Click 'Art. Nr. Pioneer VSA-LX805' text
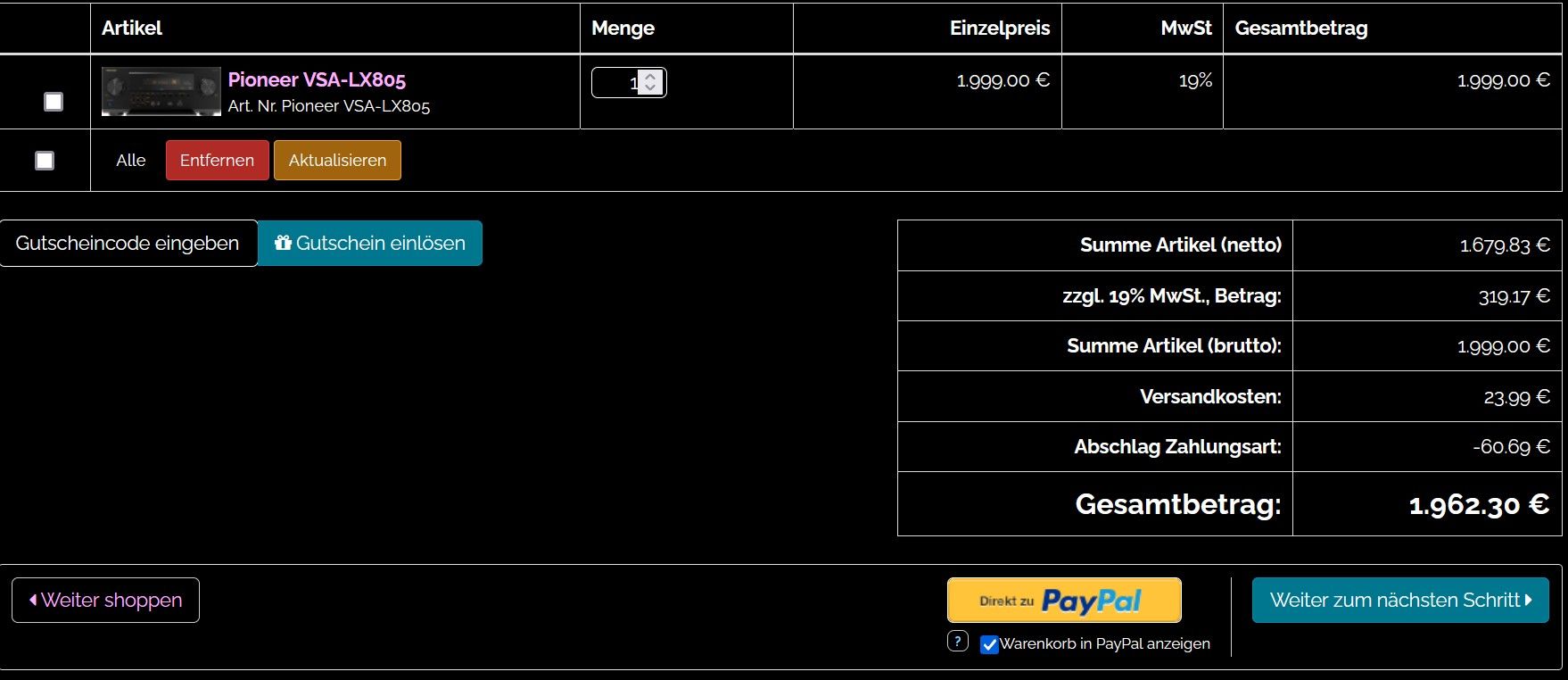Viewport: 1568px width, 680px height. (x=329, y=106)
